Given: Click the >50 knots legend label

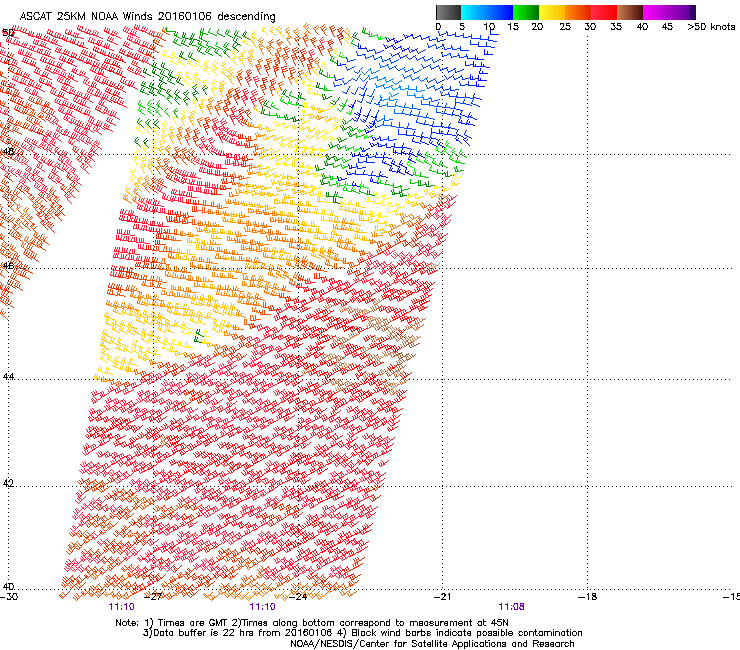Looking at the screenshot, I should pyautogui.click(x=711, y=27).
